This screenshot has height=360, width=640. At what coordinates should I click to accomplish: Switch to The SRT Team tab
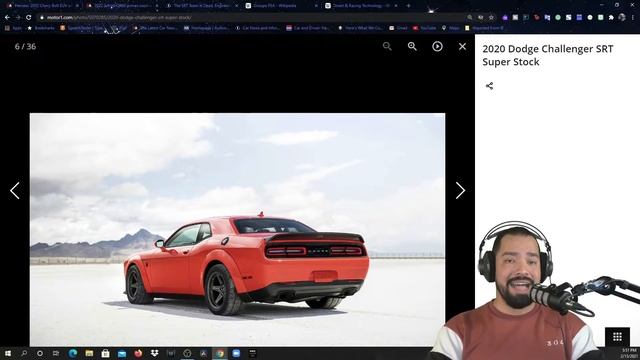click(x=201, y=6)
